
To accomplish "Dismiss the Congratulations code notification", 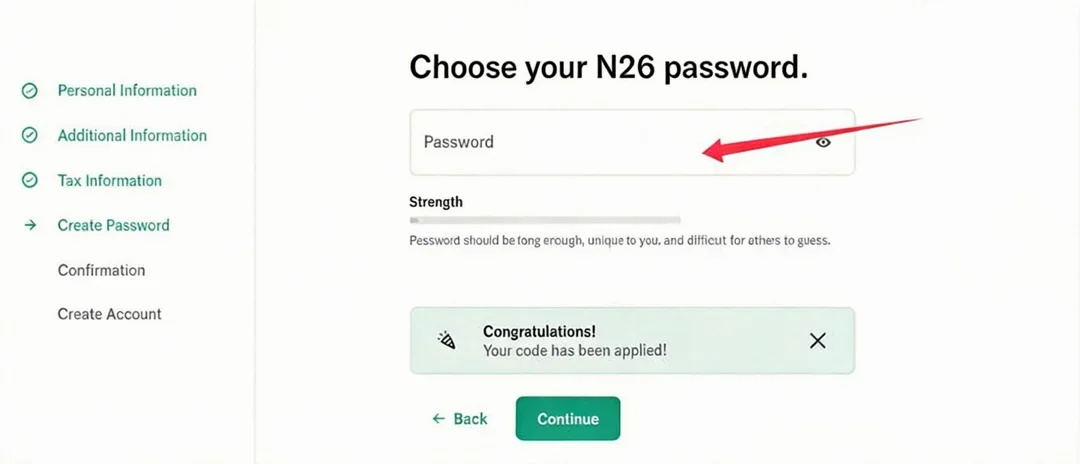I will pyautogui.click(x=817, y=341).
